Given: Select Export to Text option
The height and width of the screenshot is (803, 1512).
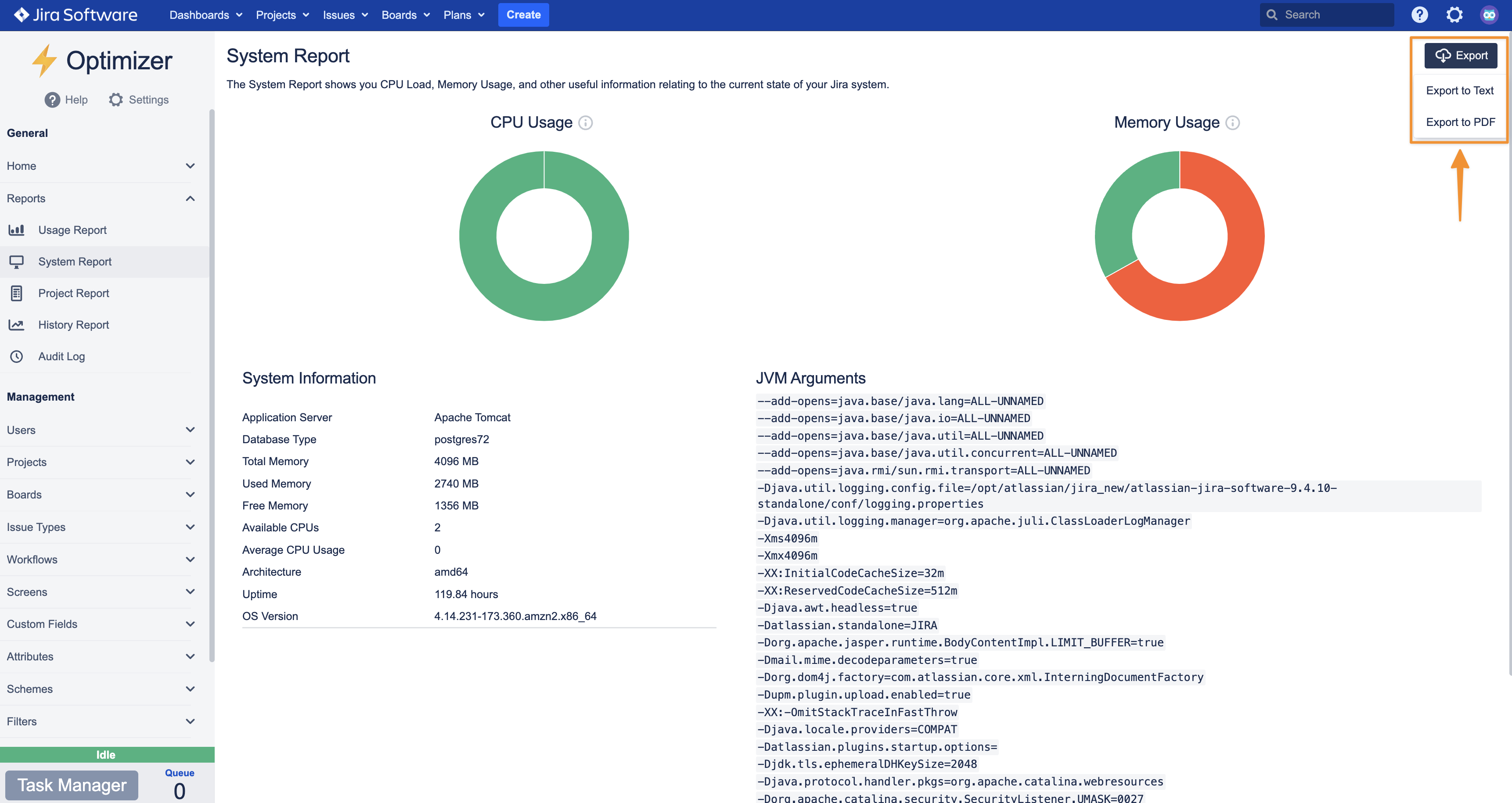Looking at the screenshot, I should pyautogui.click(x=1459, y=90).
